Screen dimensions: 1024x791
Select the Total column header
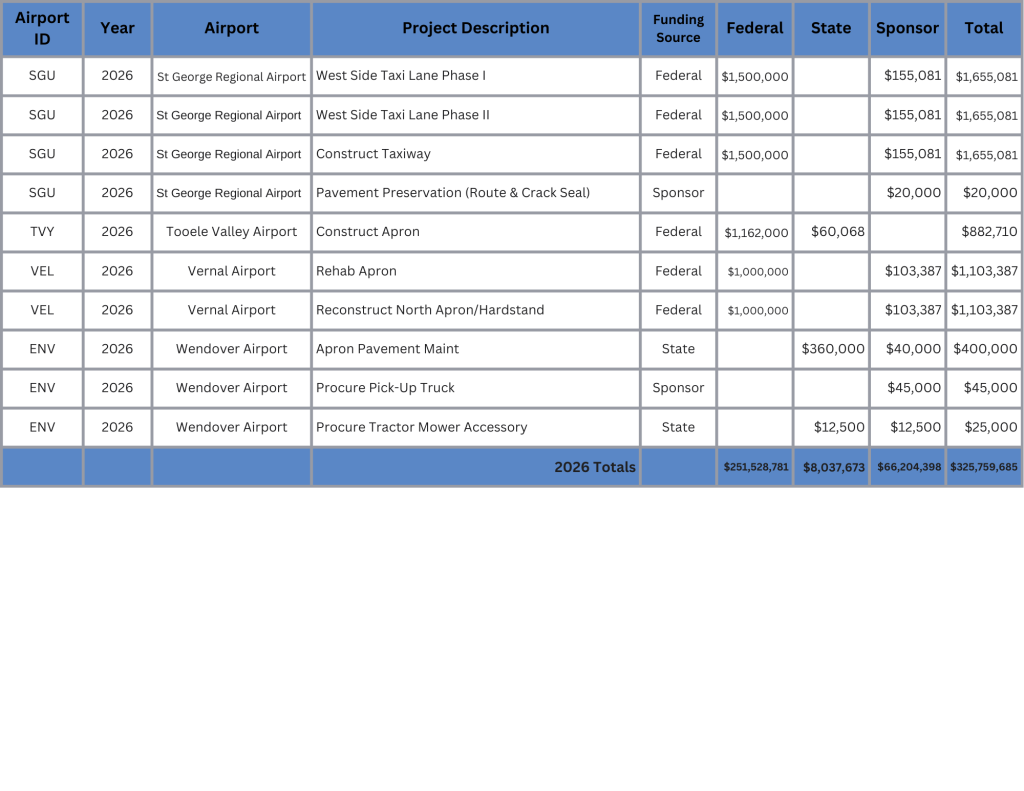pyautogui.click(x=983, y=28)
